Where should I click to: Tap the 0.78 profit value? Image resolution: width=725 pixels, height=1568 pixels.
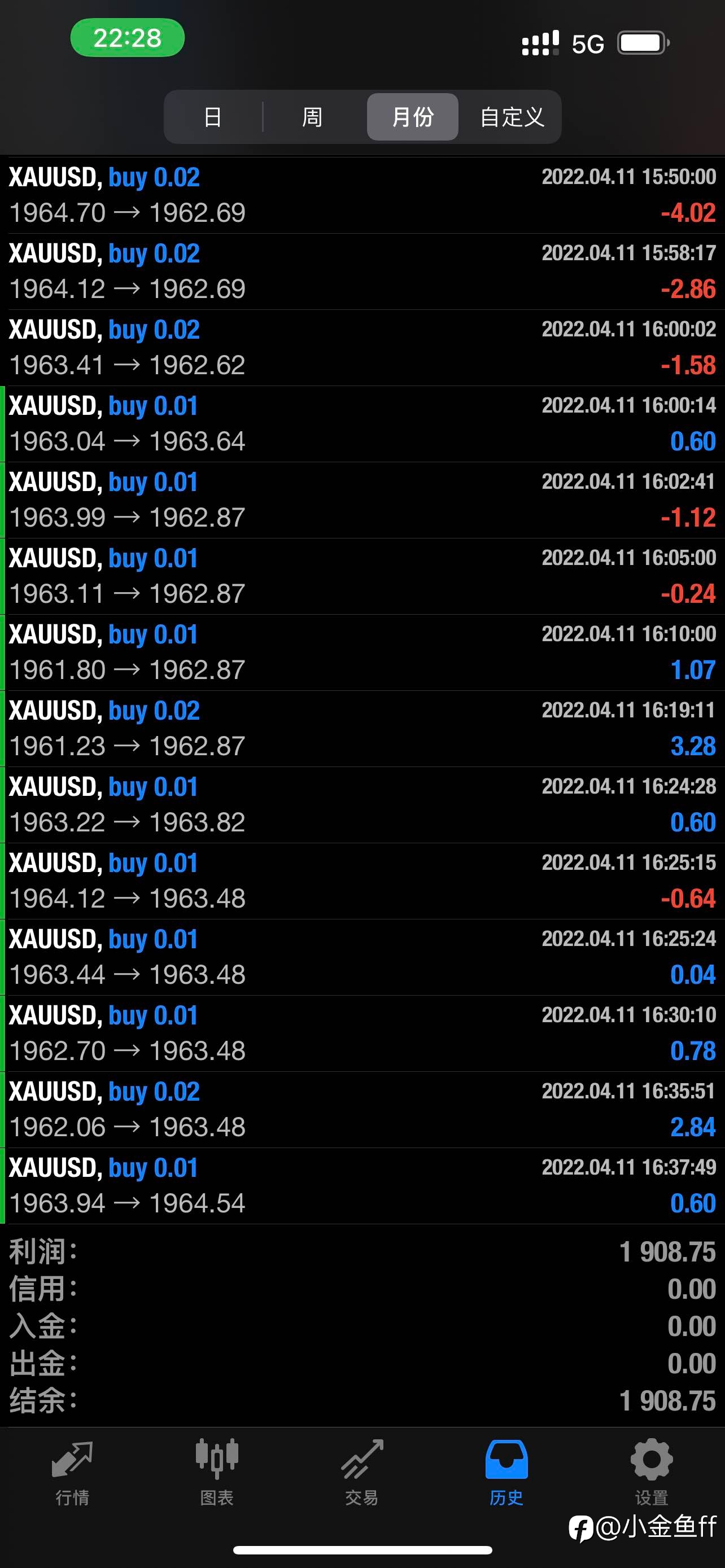[693, 1050]
